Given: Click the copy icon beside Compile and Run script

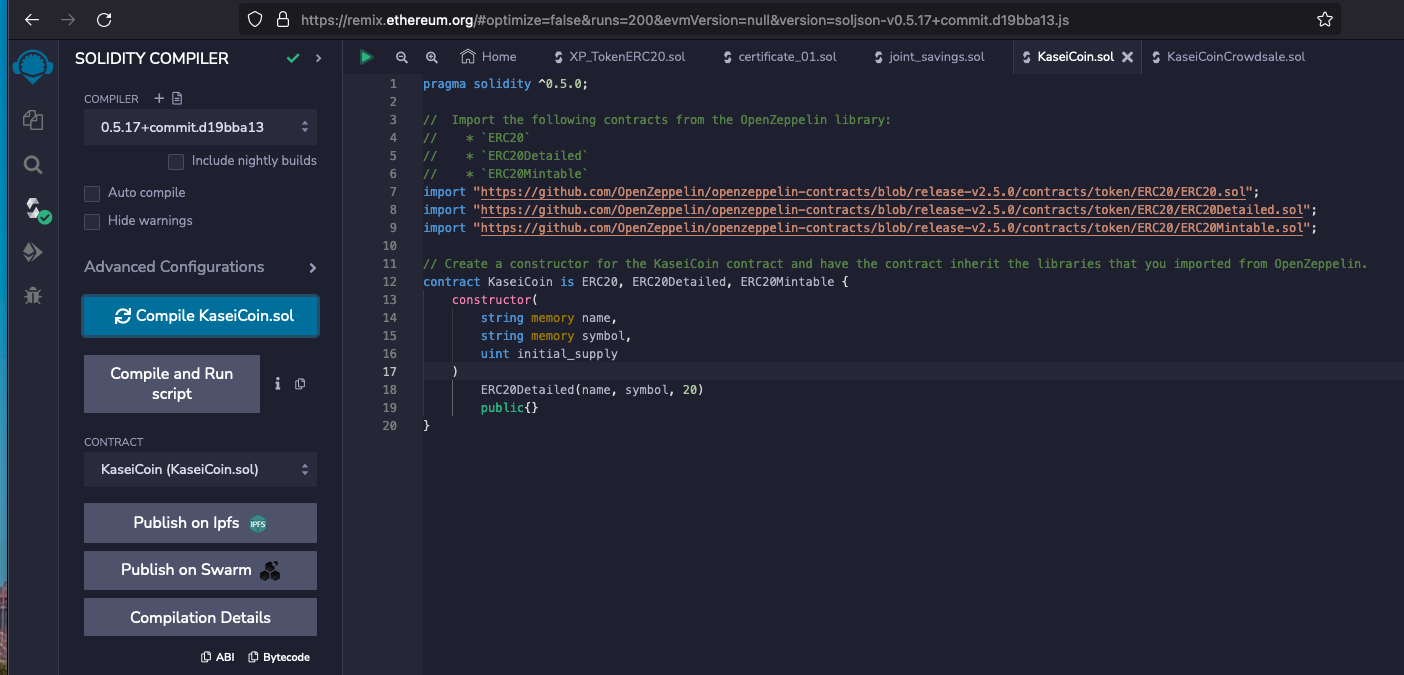Looking at the screenshot, I should [300, 384].
